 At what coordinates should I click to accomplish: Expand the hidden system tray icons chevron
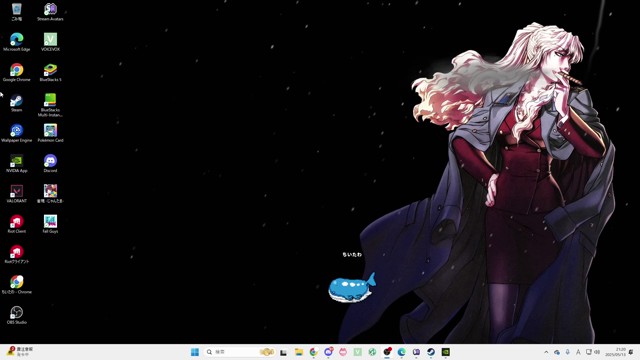tap(546, 352)
